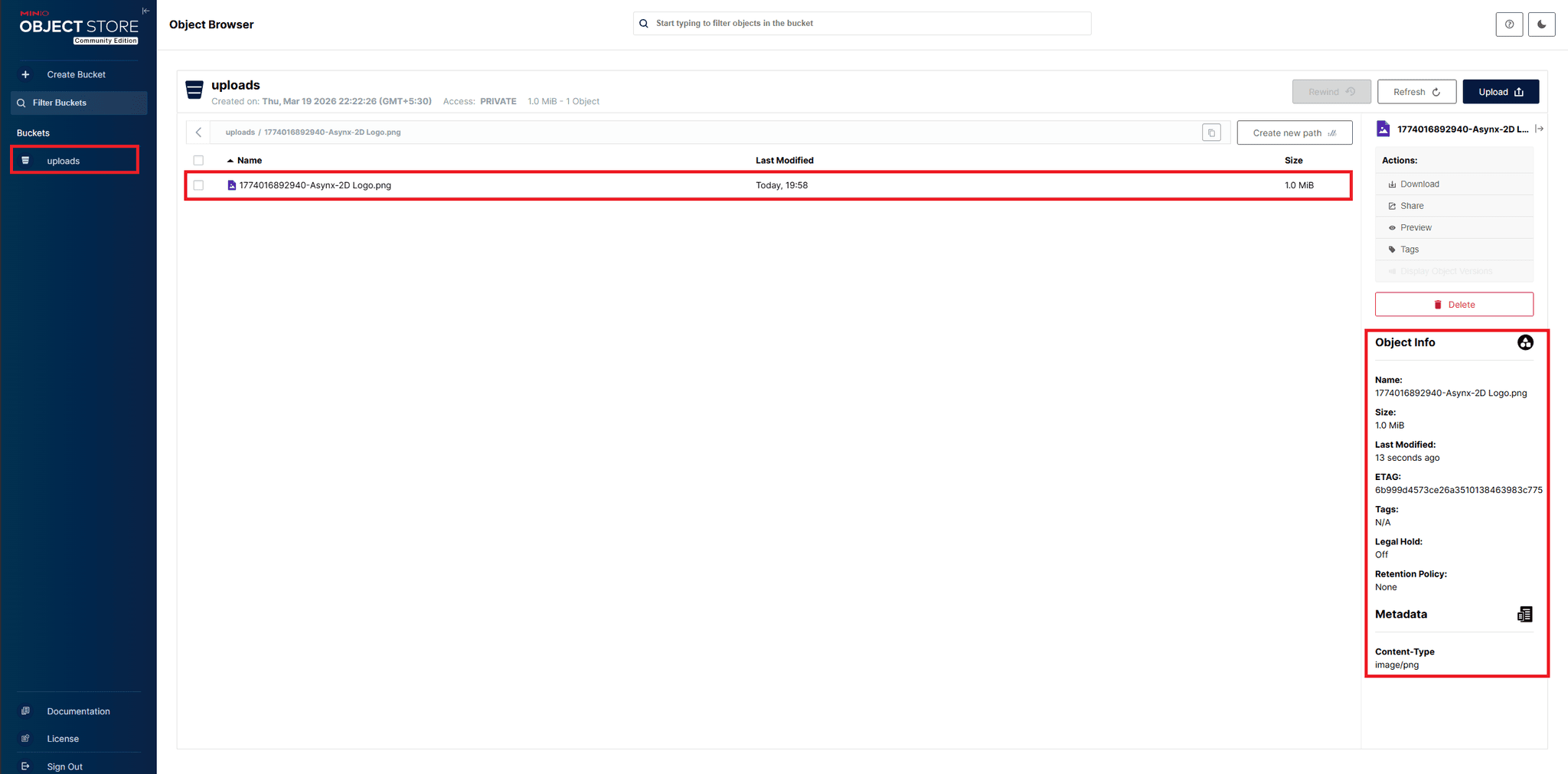Open the help icon button
This screenshot has height=774, width=1568.
1509,24
